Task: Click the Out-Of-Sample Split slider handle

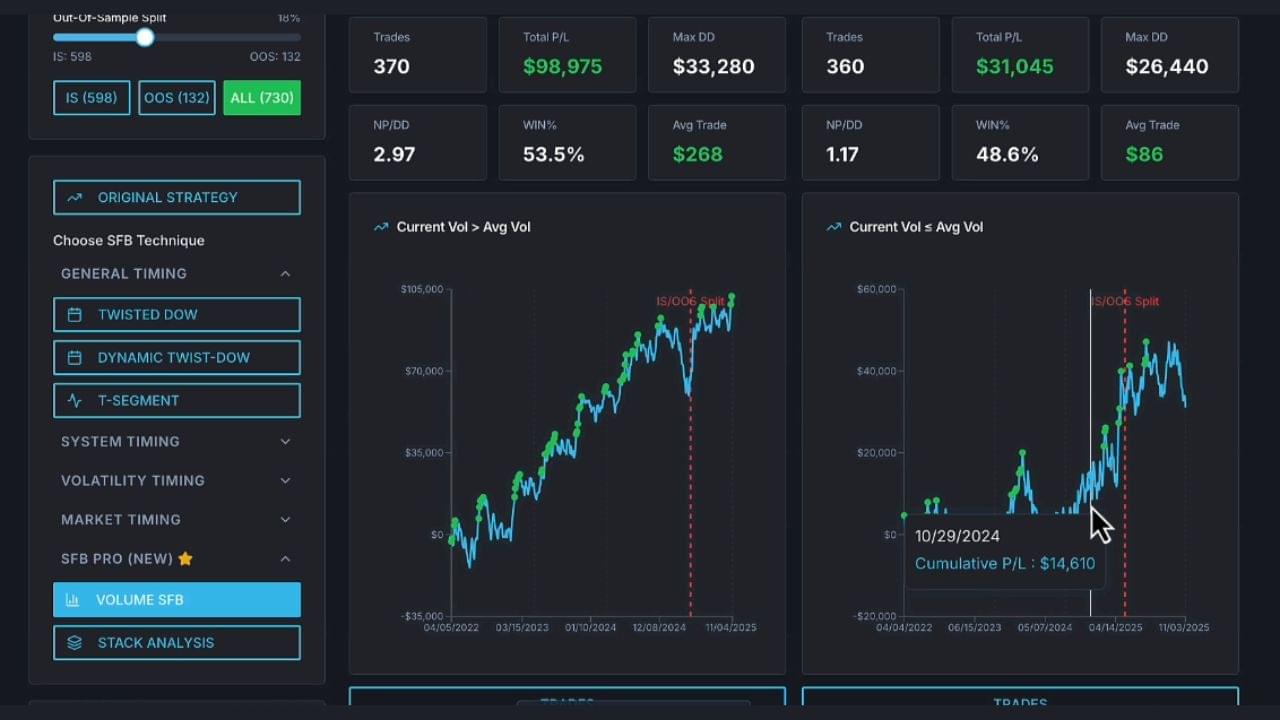Action: tap(145, 38)
